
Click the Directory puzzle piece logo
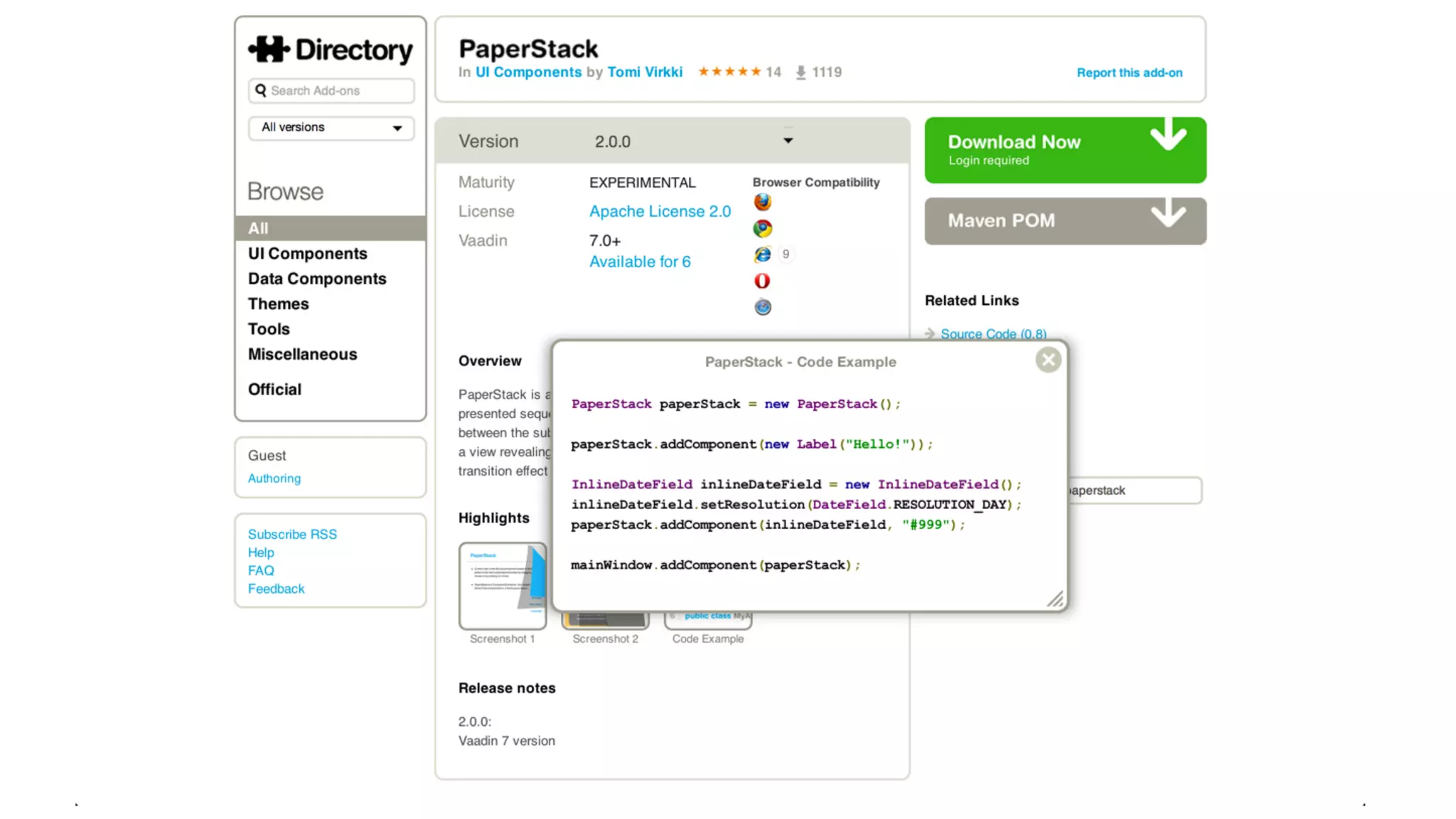269,49
